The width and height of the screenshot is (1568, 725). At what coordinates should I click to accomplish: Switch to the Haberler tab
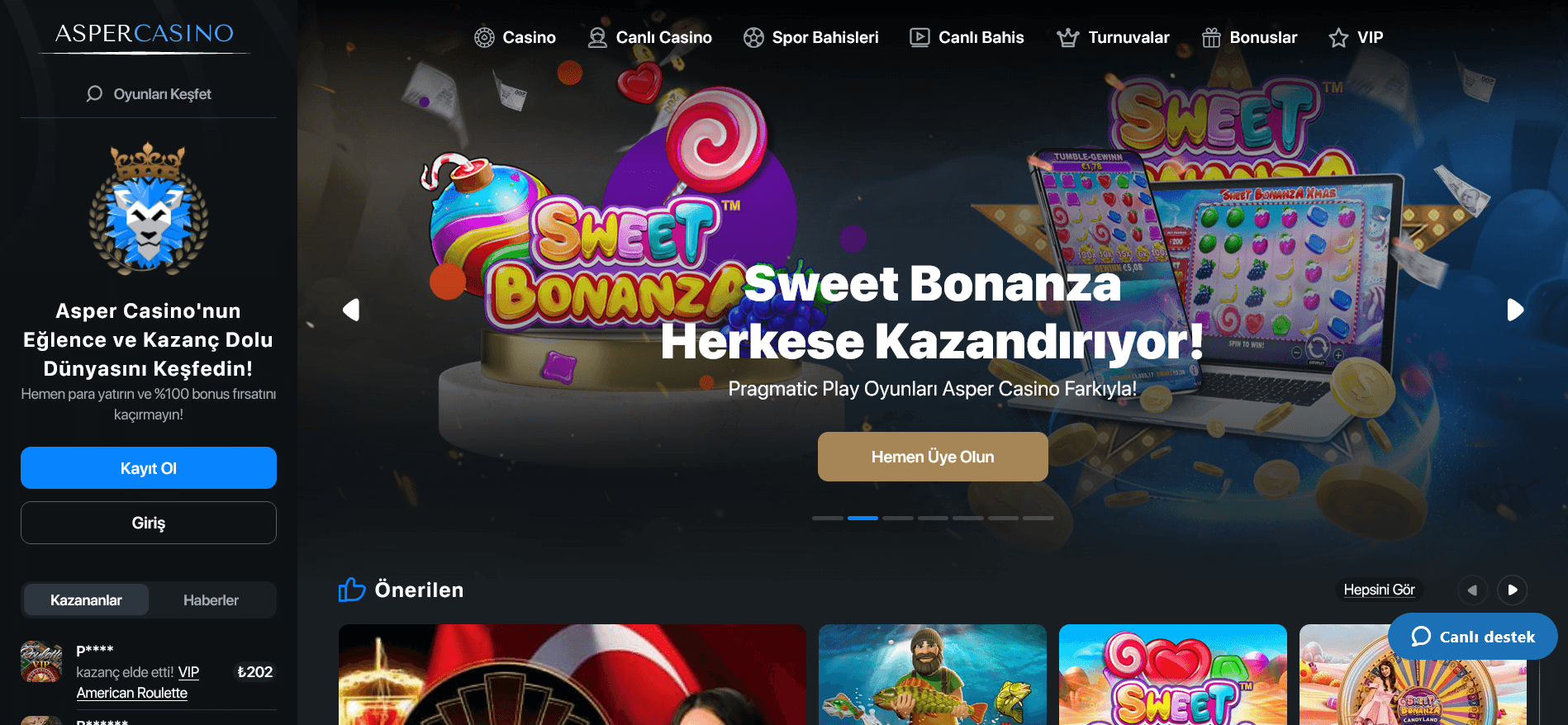(x=211, y=600)
